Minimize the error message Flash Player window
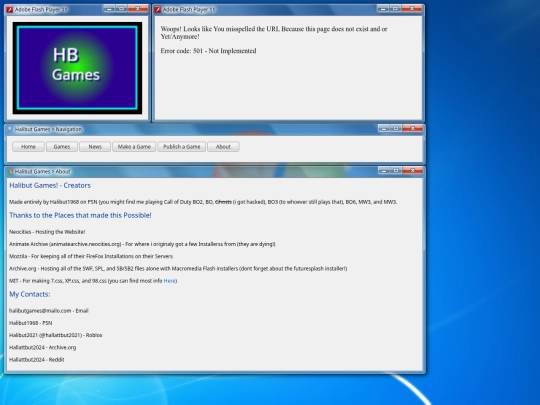 click(x=383, y=9)
